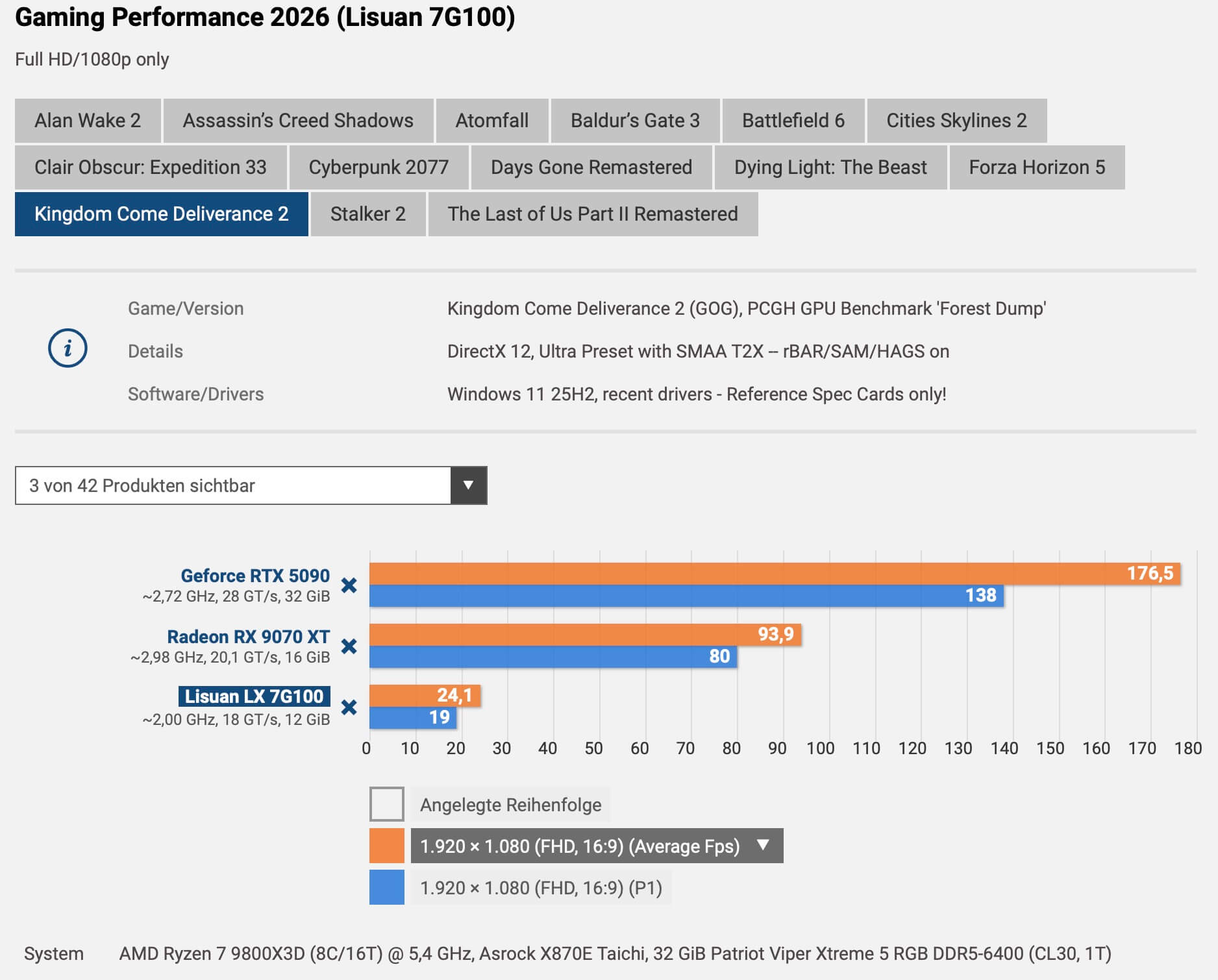This screenshot has height=980, width=1218.
Task: Click the info circle icon
Action: click(68, 349)
